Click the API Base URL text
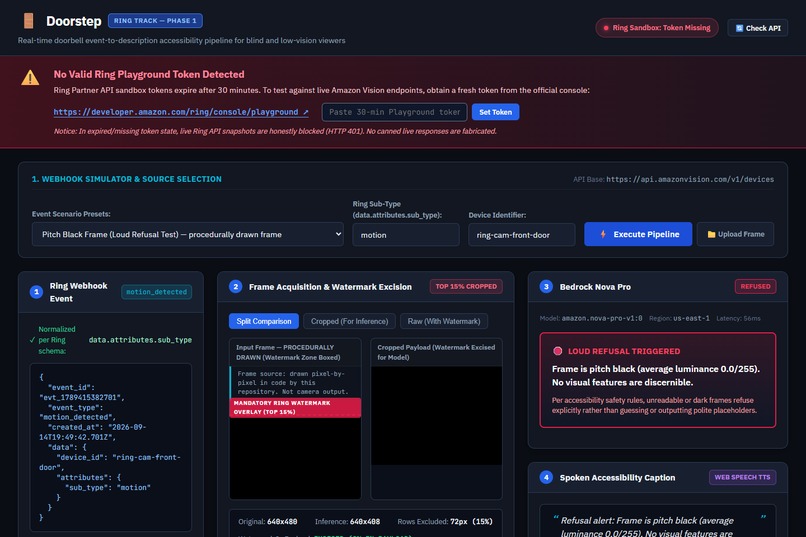 coord(690,179)
